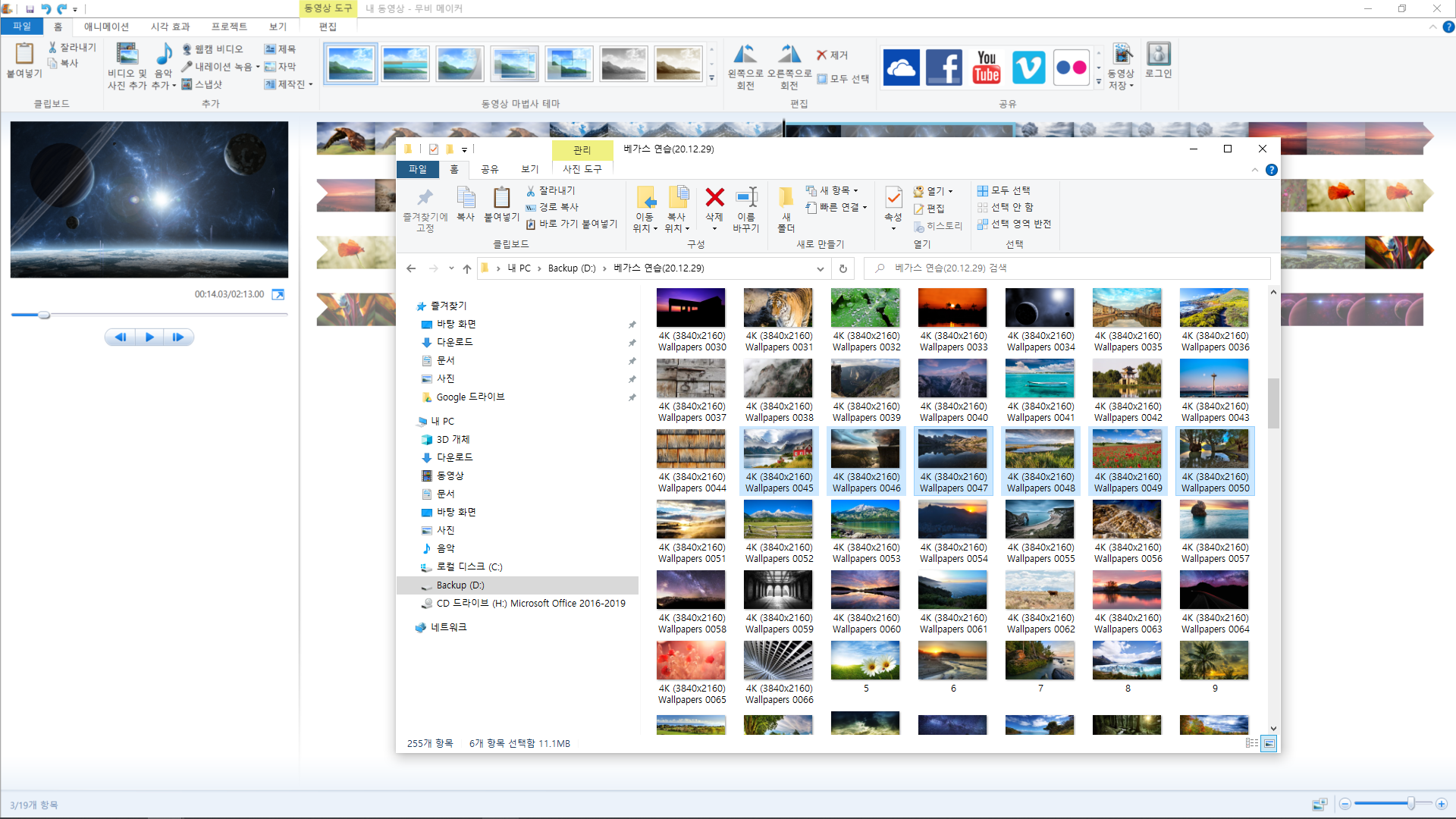Image resolution: width=1456 pixels, height=819 pixels.
Task: Click the Facebook share icon
Action: coord(943,67)
